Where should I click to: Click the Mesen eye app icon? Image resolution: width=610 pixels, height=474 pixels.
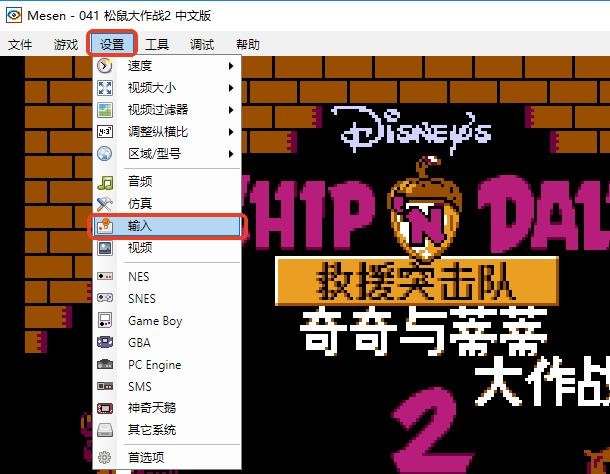pyautogui.click(x=14, y=15)
